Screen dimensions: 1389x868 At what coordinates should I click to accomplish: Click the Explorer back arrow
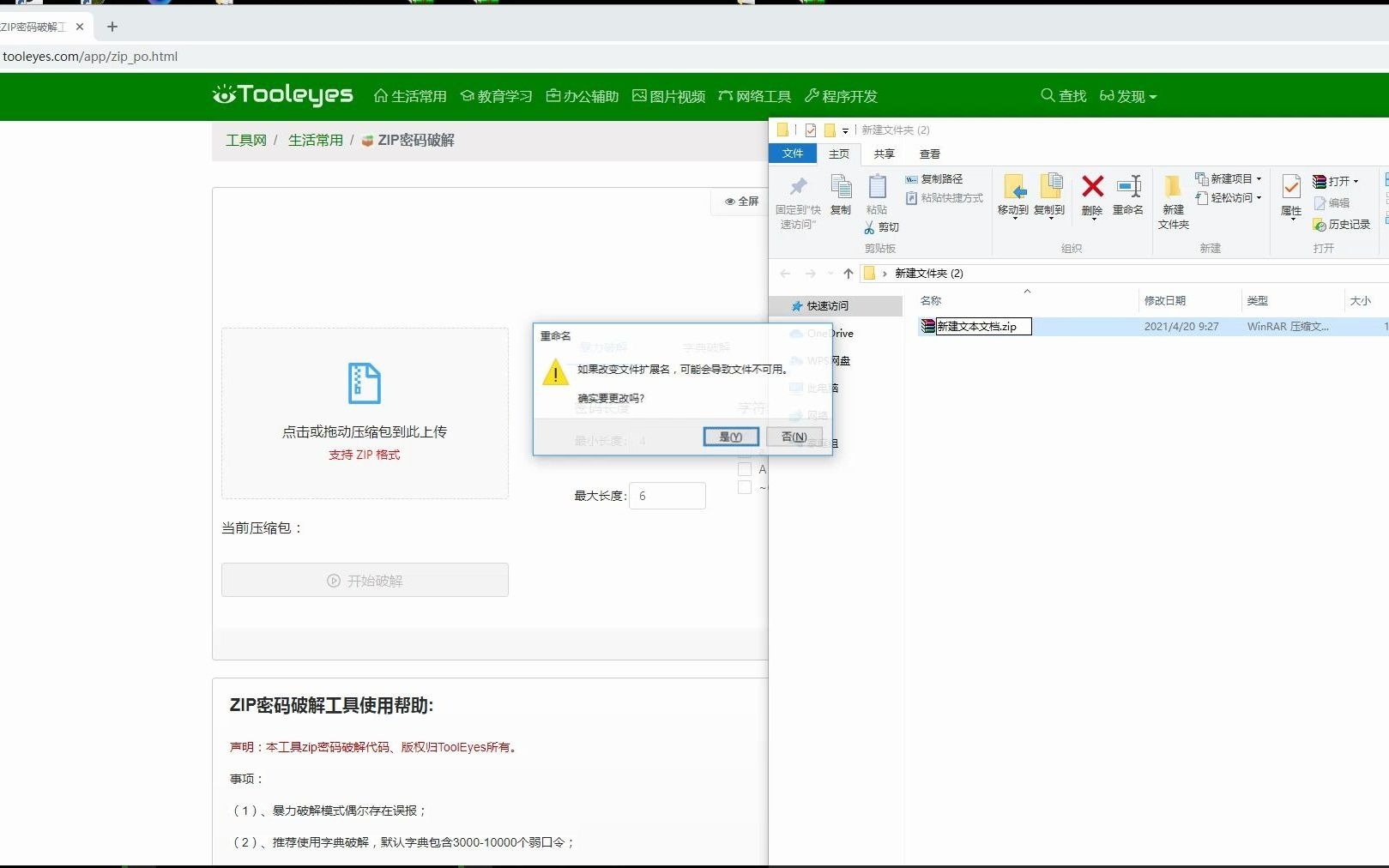tap(785, 273)
